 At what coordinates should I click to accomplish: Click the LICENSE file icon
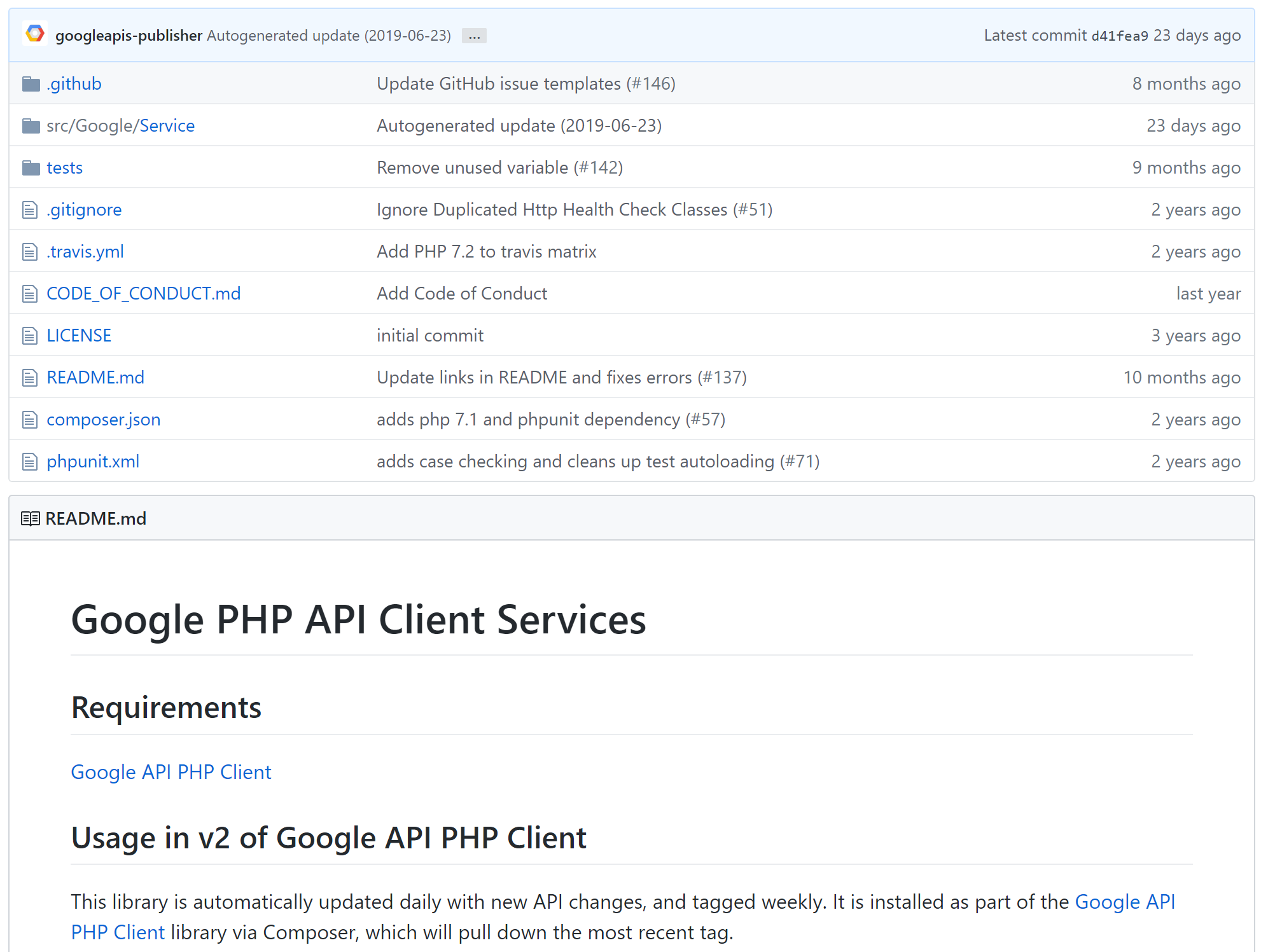[x=30, y=336]
